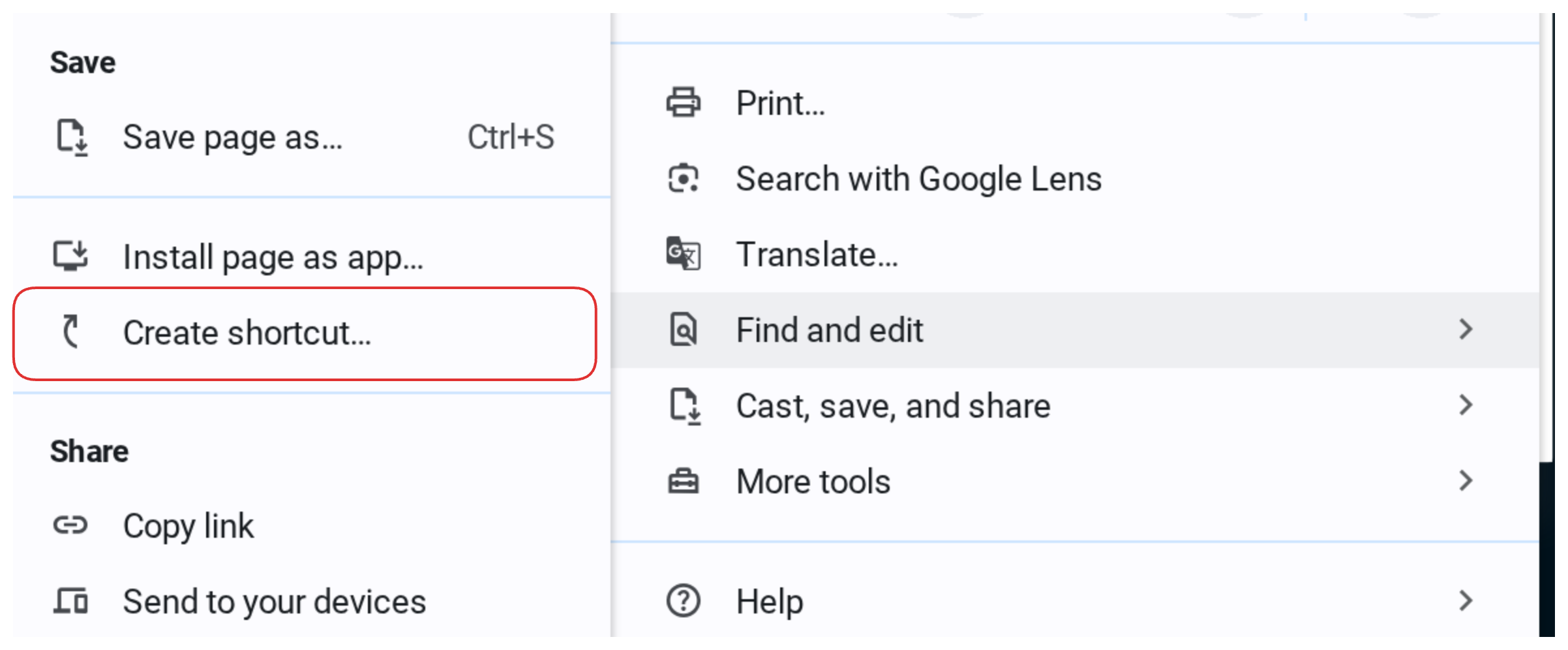Click the Find and edit page icon
This screenshot has width=1568, height=650.
tap(683, 330)
